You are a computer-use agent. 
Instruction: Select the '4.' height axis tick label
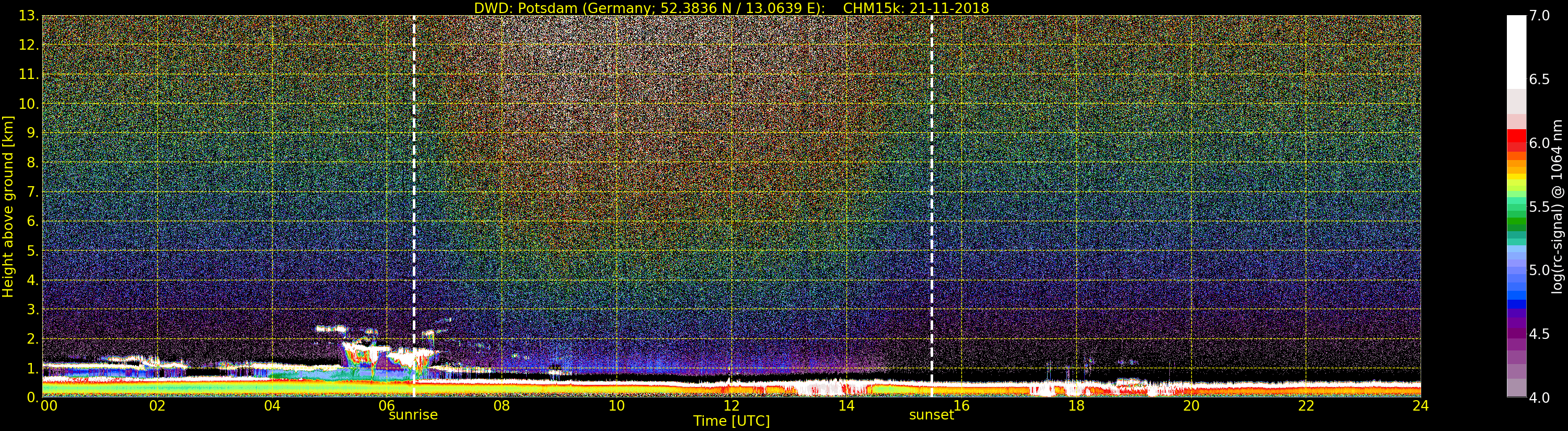tap(33, 280)
